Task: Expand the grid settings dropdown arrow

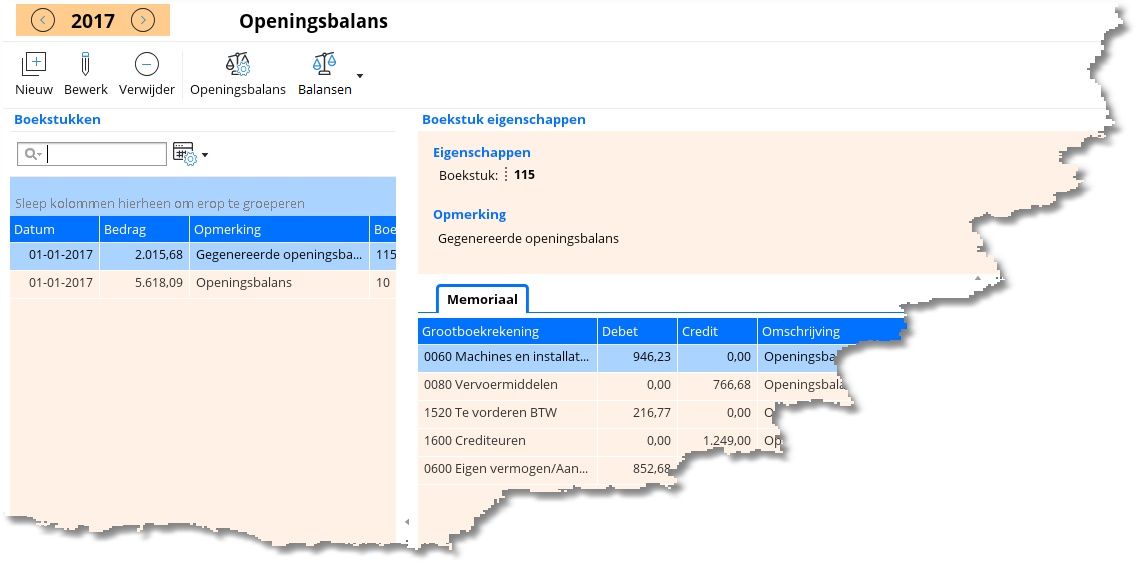Action: click(x=205, y=155)
